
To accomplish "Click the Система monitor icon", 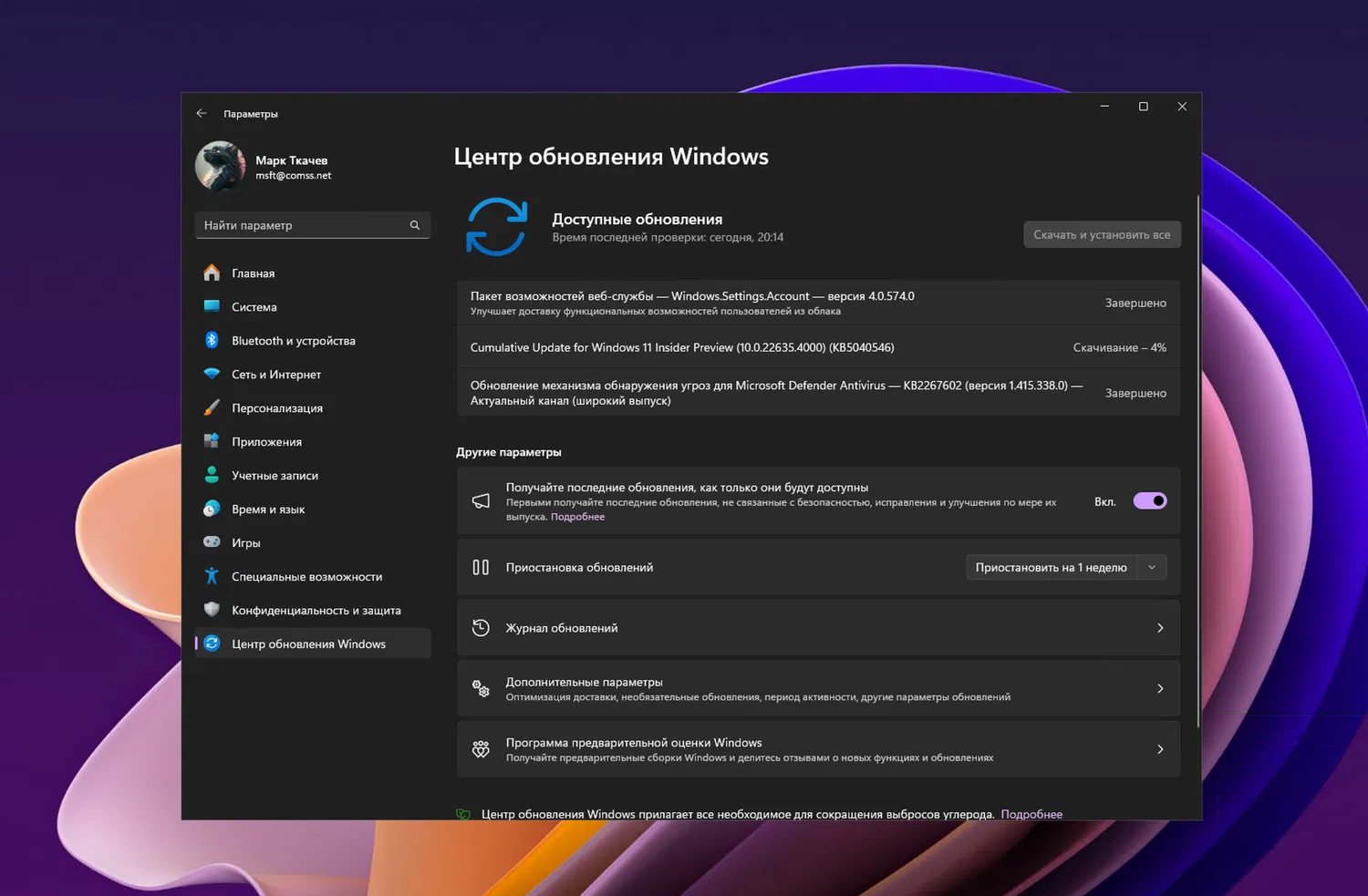I will [212, 306].
